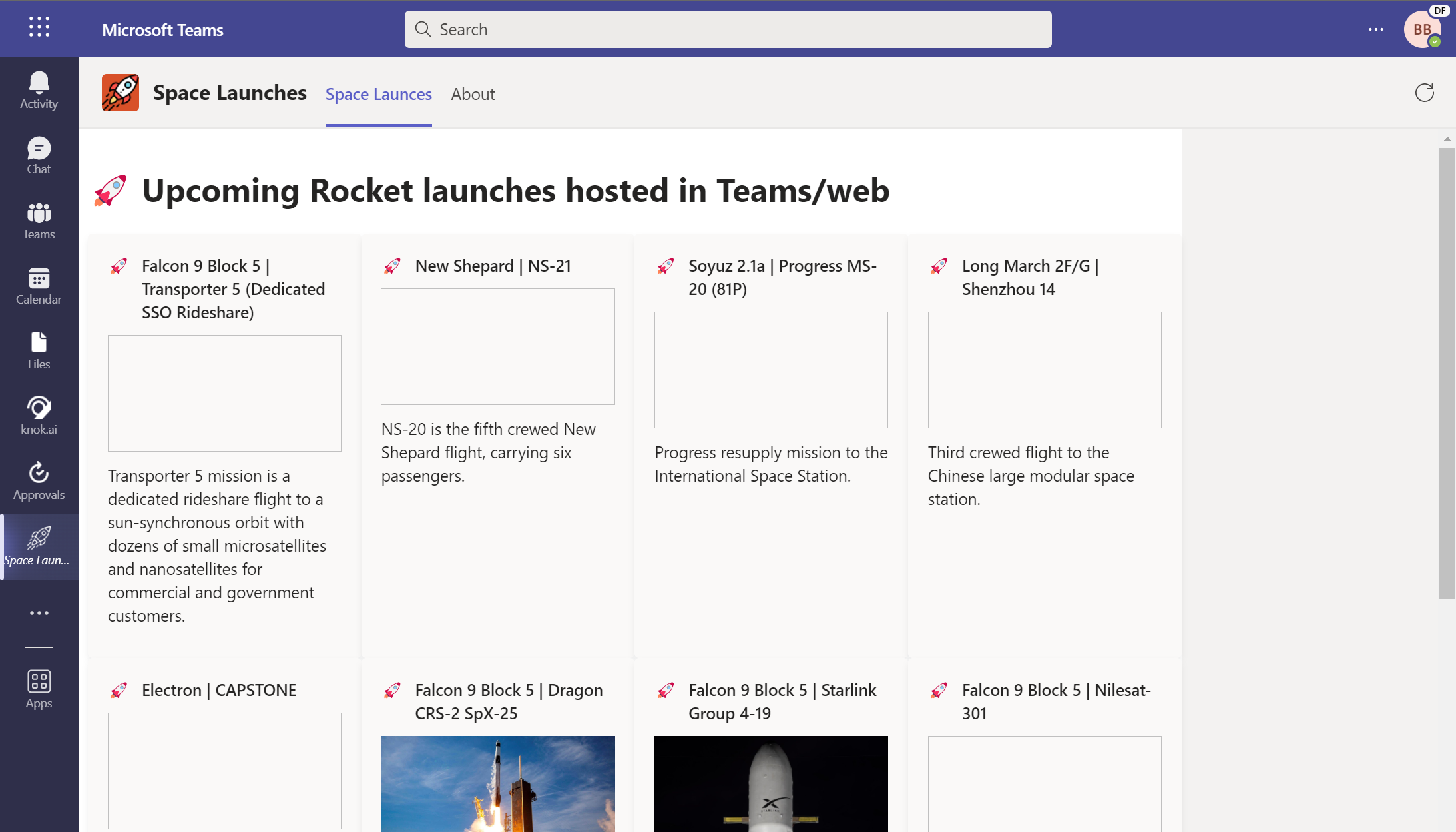Click 'Electron | CAPSTONE' title
The height and width of the screenshot is (832, 1456).
click(219, 690)
